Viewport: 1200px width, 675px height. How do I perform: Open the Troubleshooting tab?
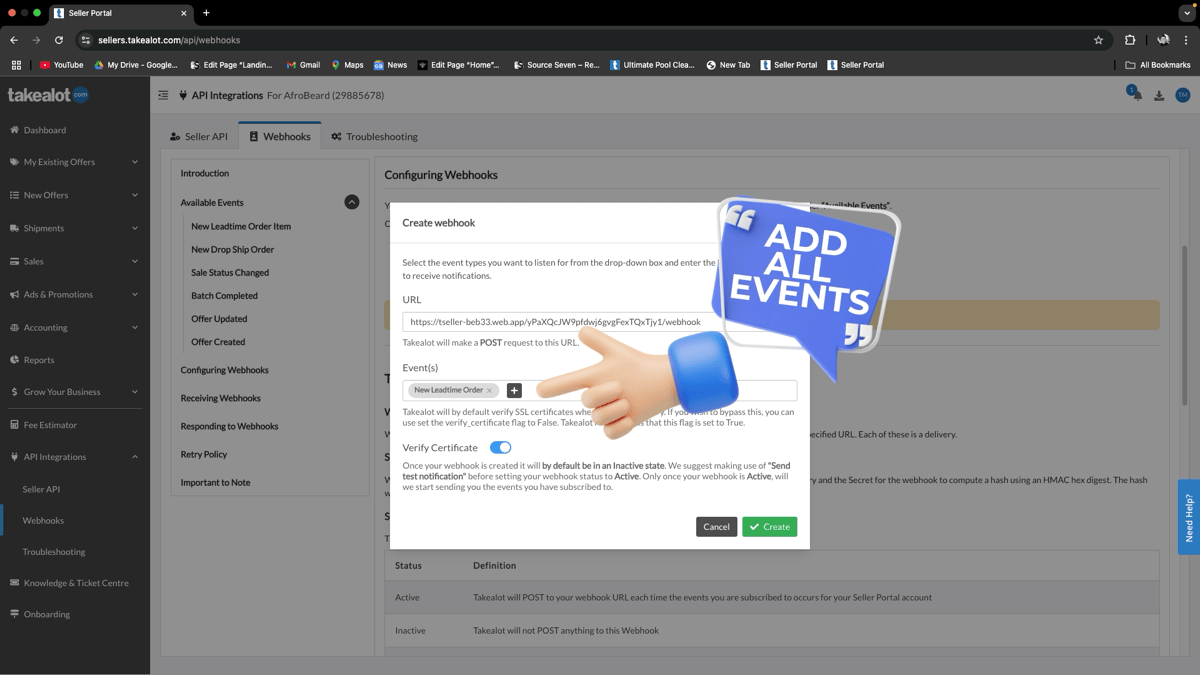pos(374,136)
